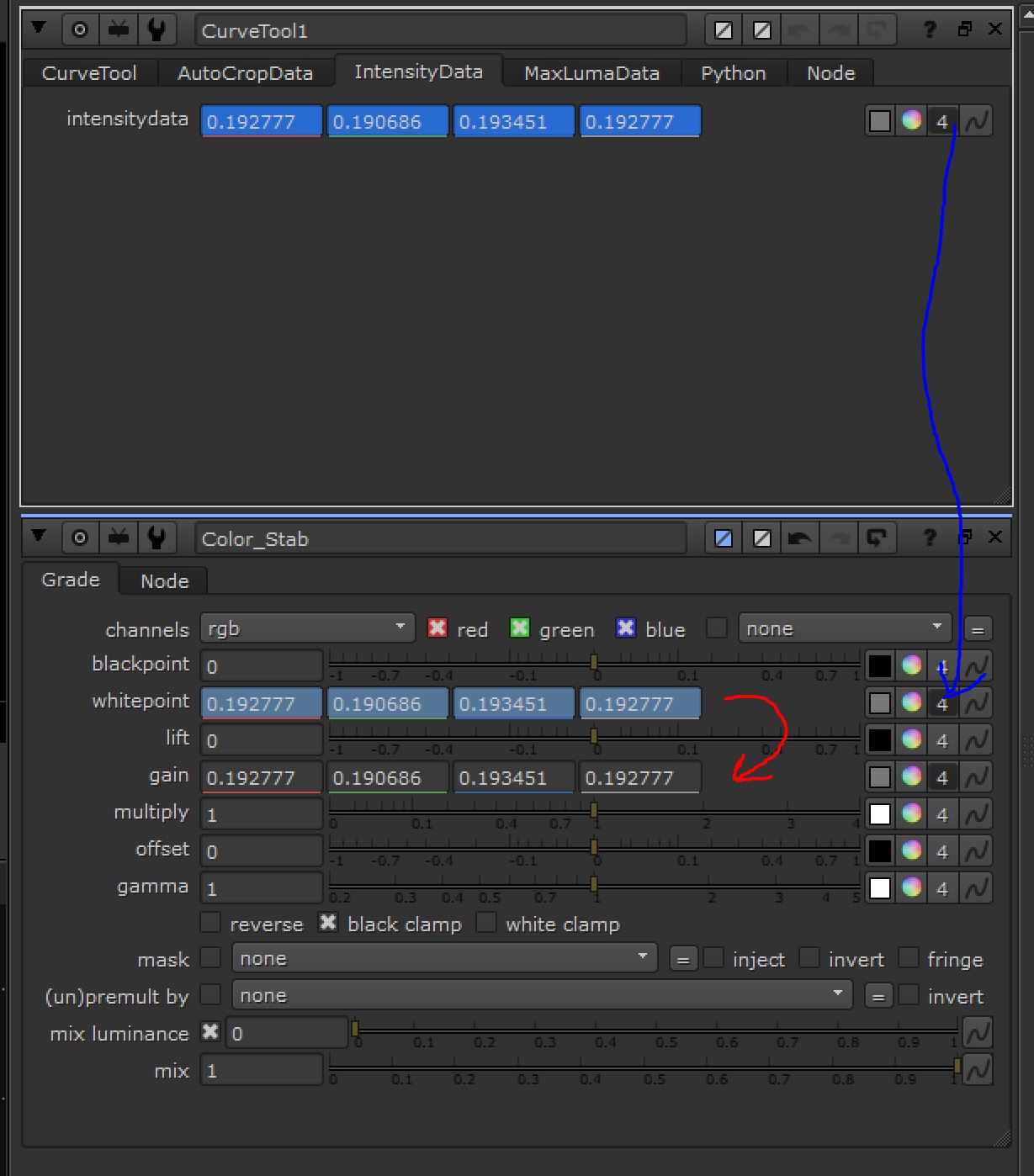This screenshot has height=1176, width=1034.
Task: Open the color wheel picker for whitepoint
Action: (x=911, y=702)
